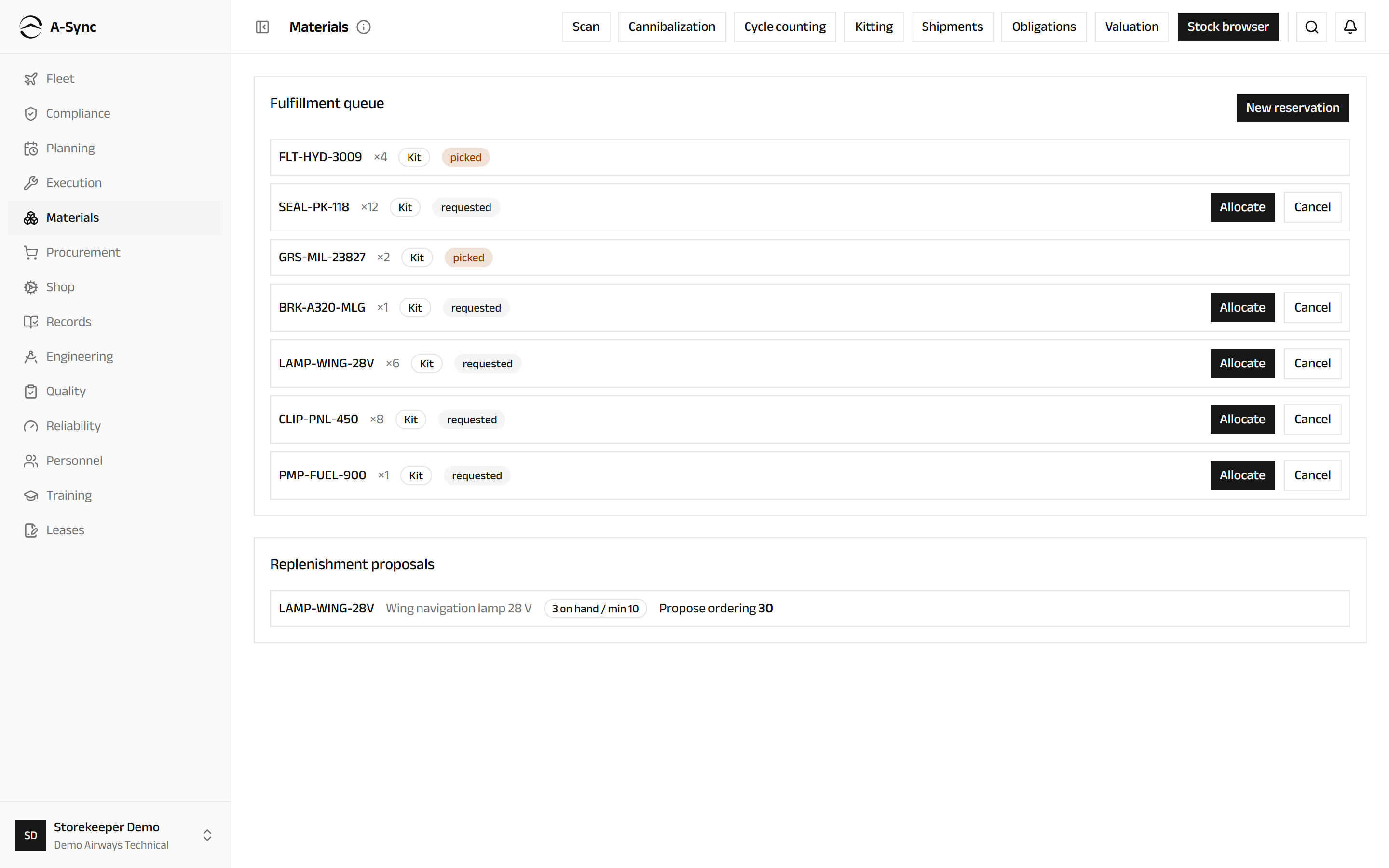Click the Reliability gauge icon

pyautogui.click(x=31, y=426)
